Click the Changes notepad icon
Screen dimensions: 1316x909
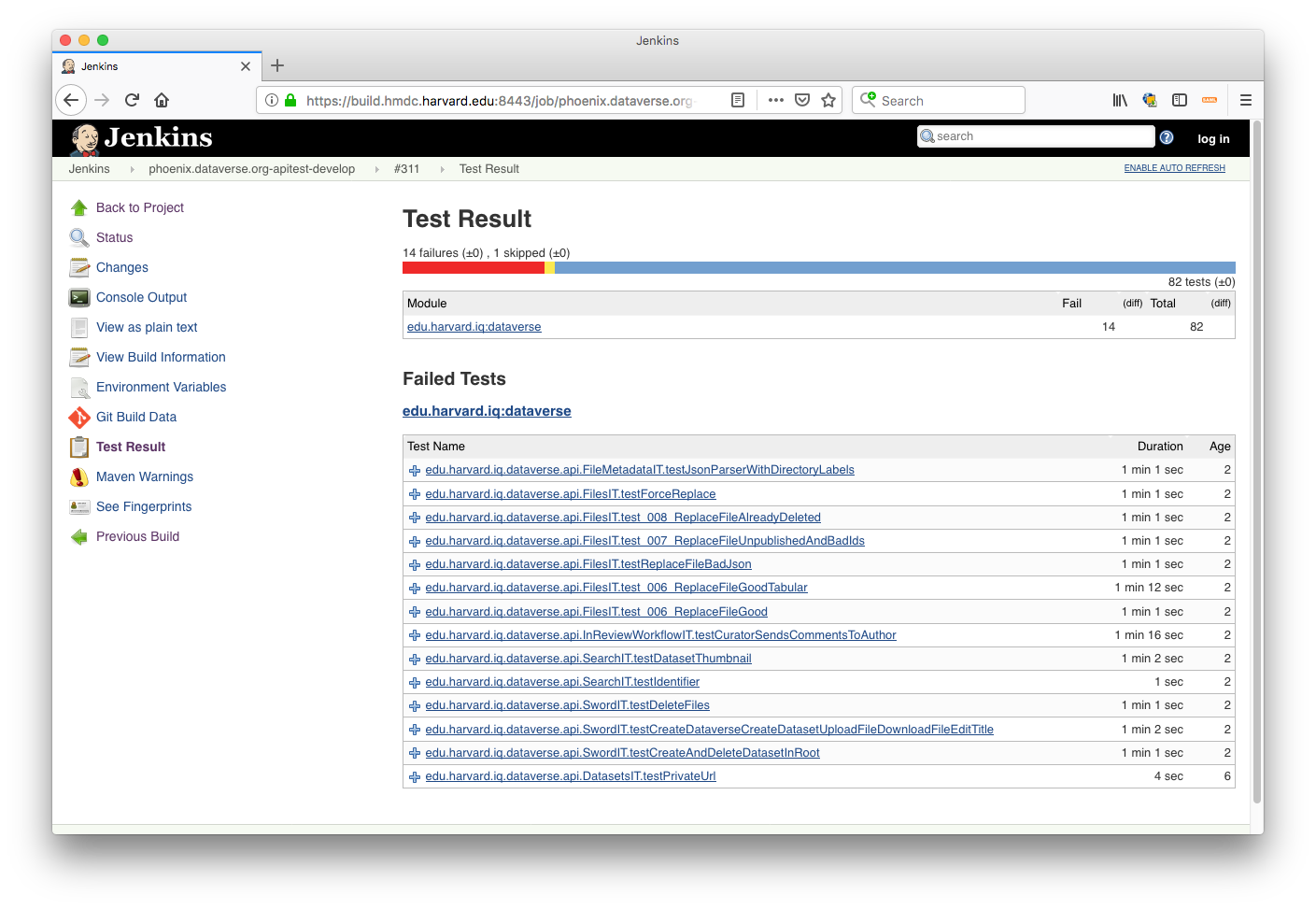[79, 267]
